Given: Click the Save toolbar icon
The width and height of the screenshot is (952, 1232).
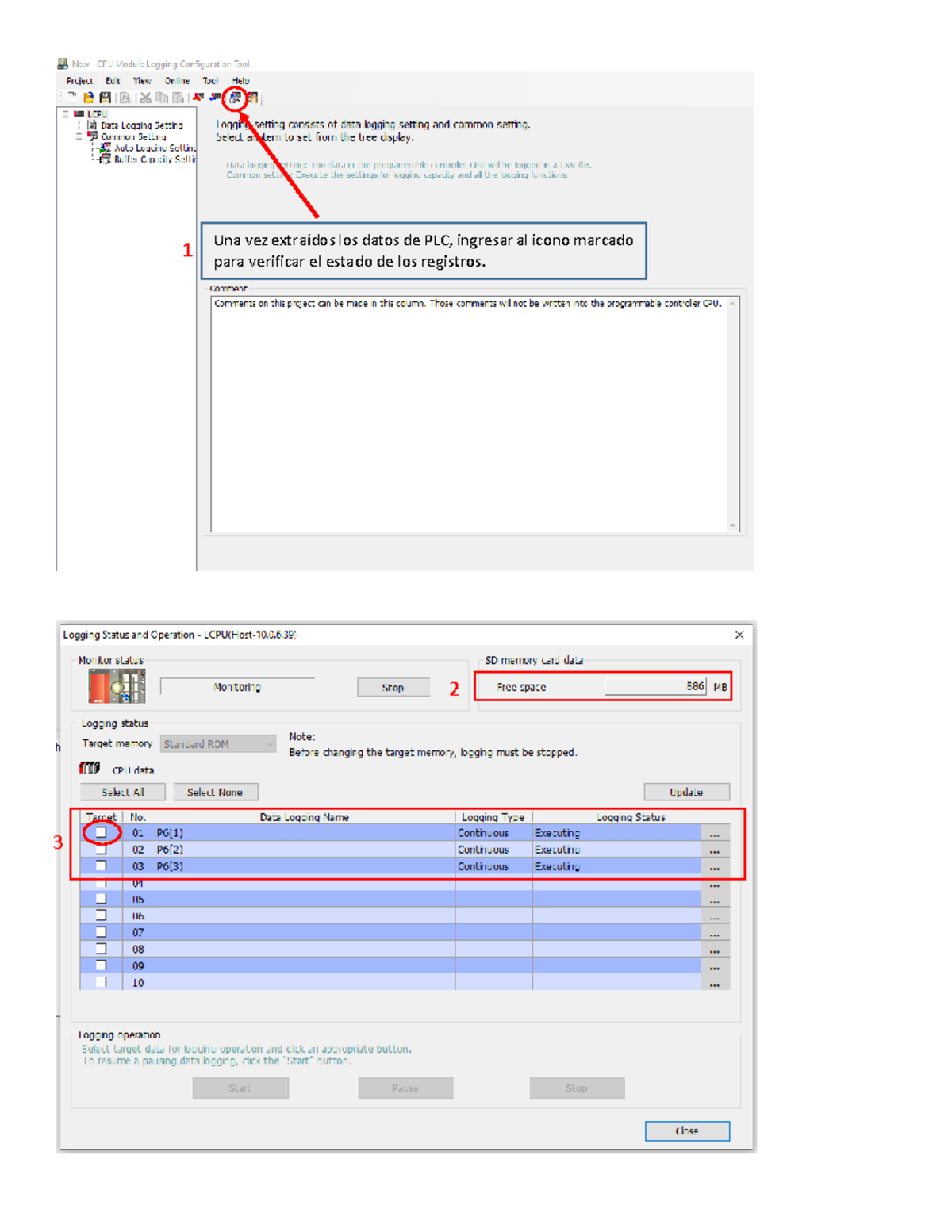Looking at the screenshot, I should pyautogui.click(x=105, y=97).
